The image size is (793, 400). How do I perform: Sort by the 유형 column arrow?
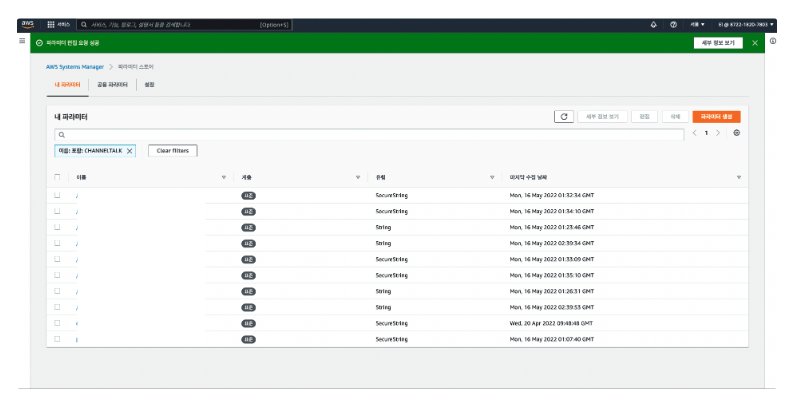(492, 177)
